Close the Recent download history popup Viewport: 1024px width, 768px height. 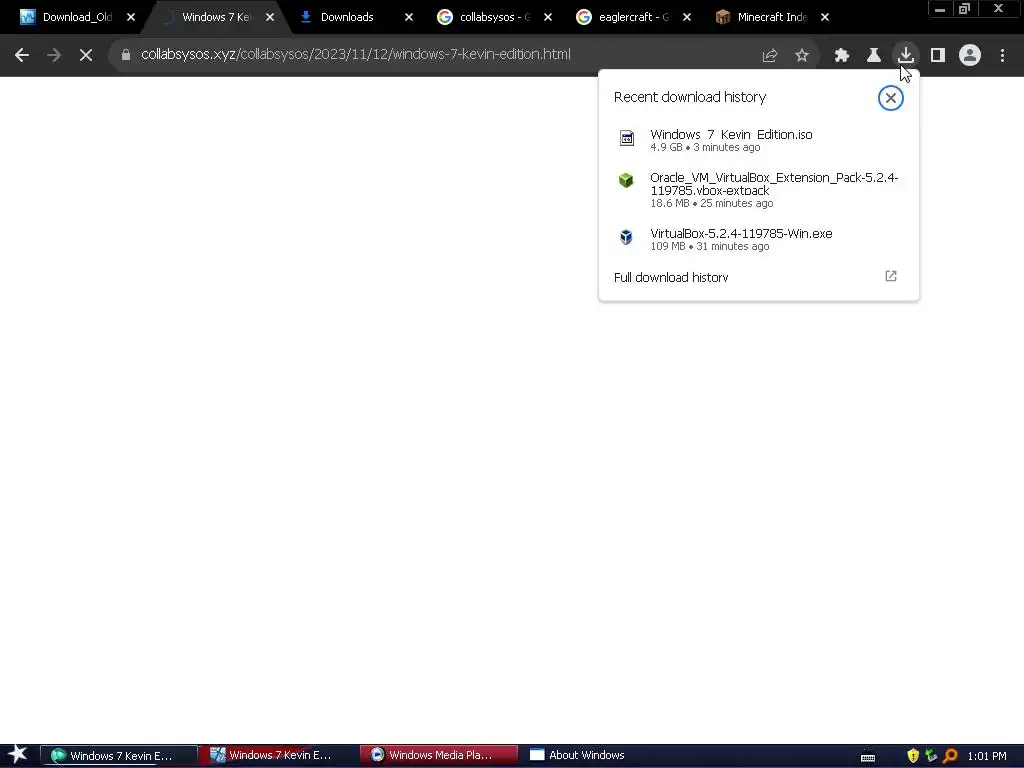pyautogui.click(x=890, y=98)
